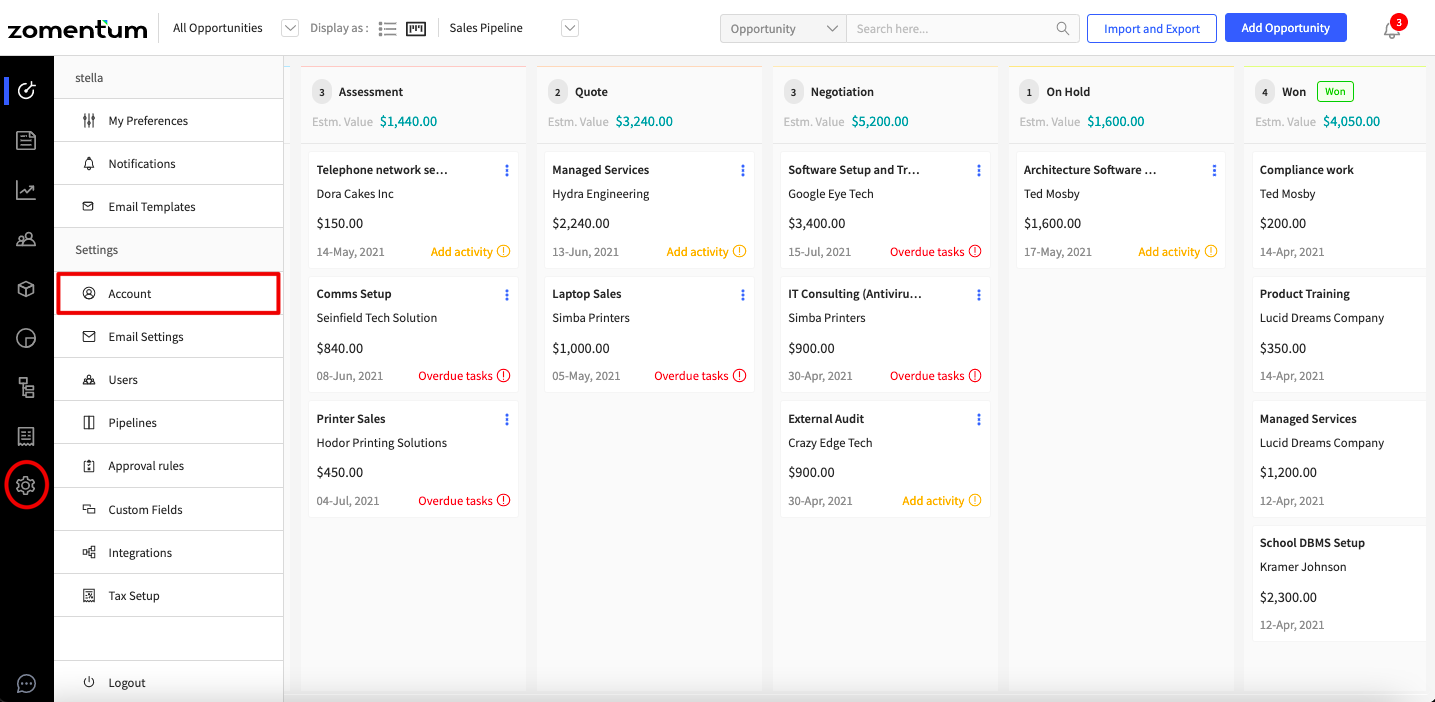Open options menu for Telephone network card
The image size is (1435, 702).
507,171
